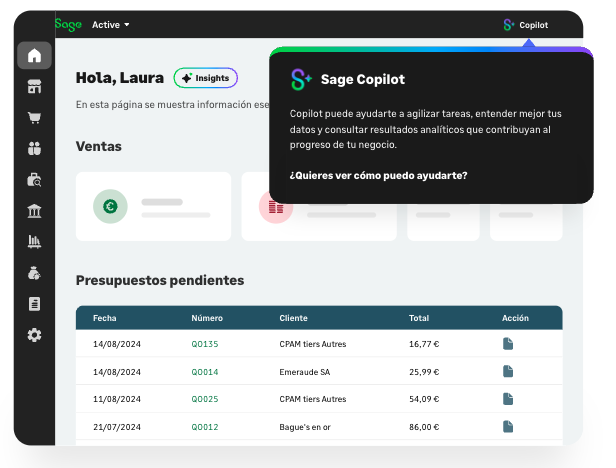Click the storefront icon in sidebar
The width and height of the screenshot is (616, 468).
(35, 87)
